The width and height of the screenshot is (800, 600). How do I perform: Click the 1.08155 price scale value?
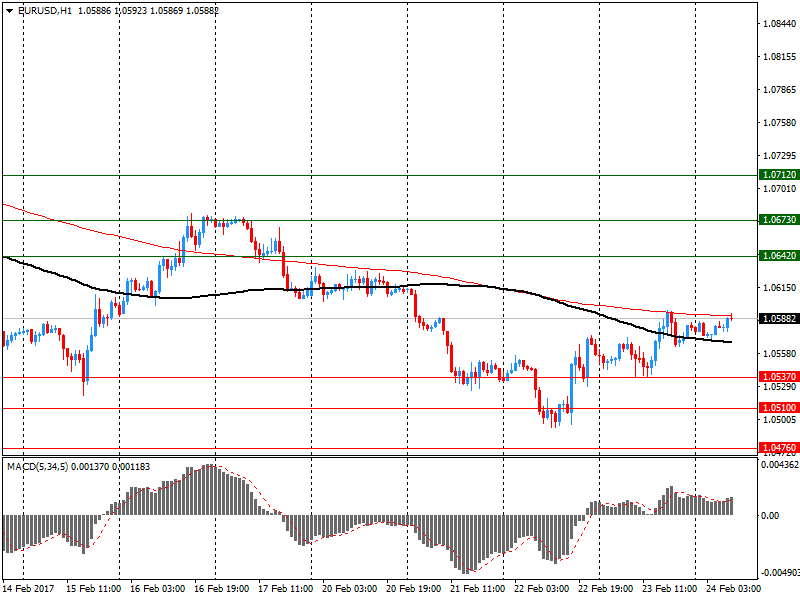pyautogui.click(x=780, y=57)
